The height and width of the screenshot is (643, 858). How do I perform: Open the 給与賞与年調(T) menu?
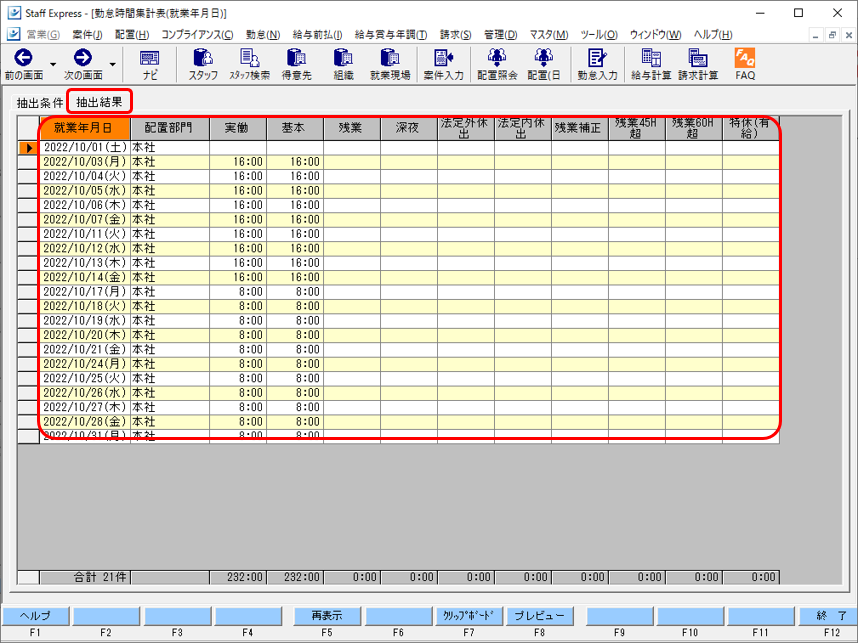point(391,34)
